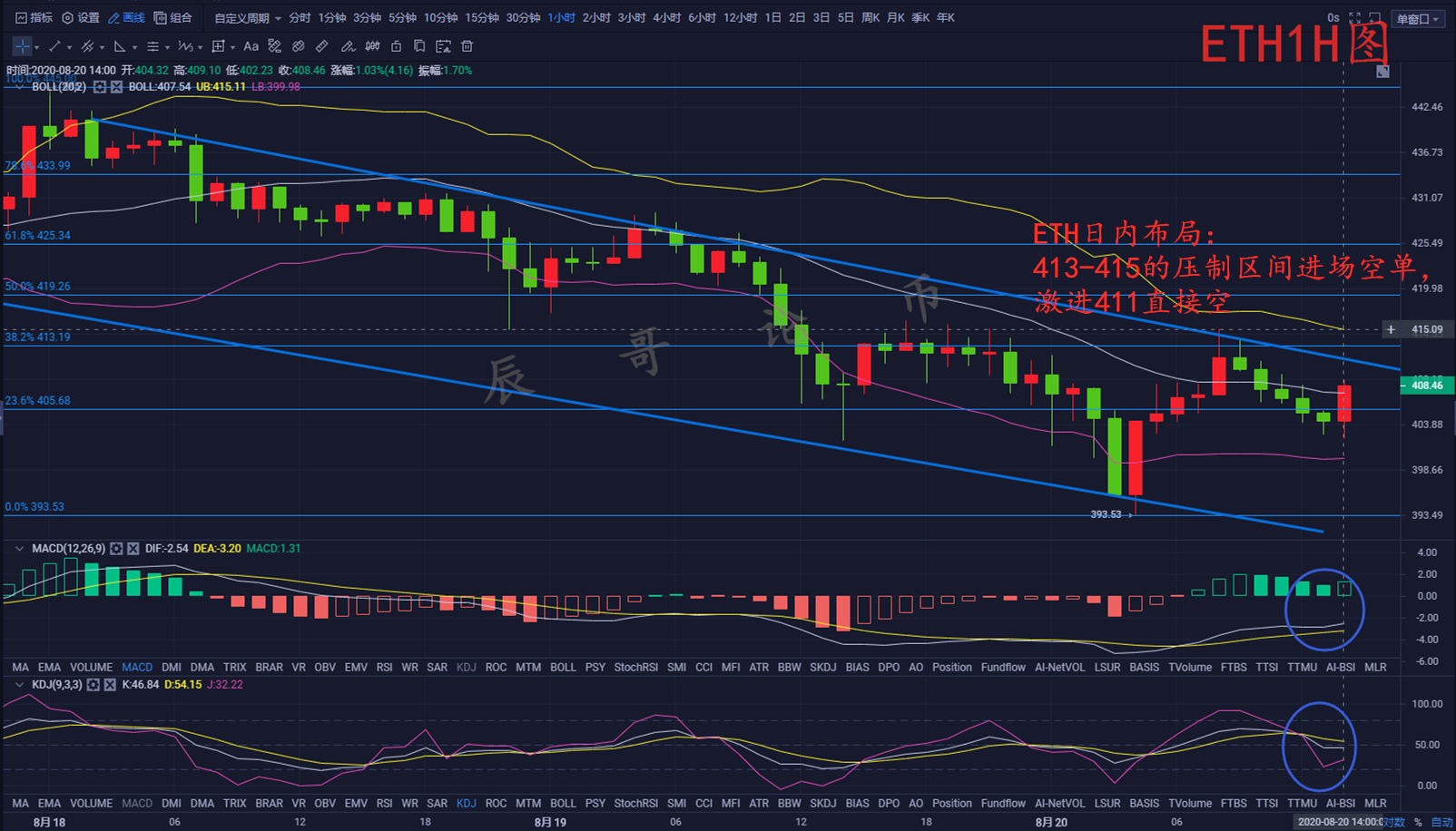
Task: Select the horizontal lines drawing tool
Action: click(152, 46)
